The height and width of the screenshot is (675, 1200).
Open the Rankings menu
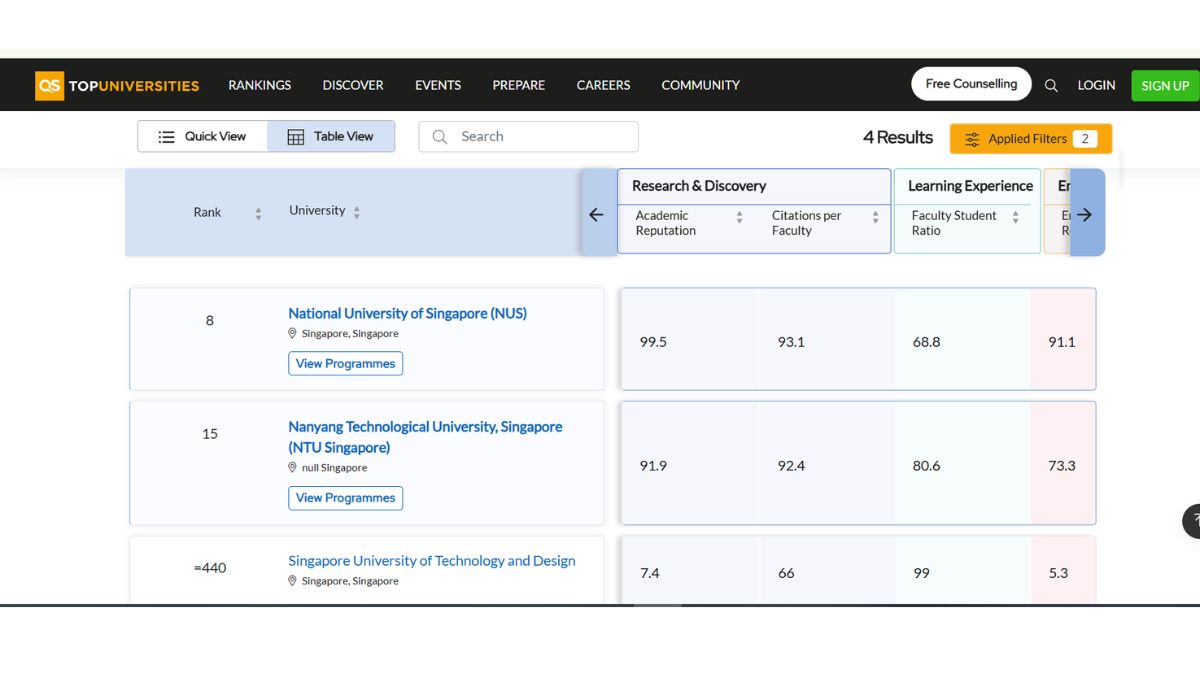click(x=260, y=85)
